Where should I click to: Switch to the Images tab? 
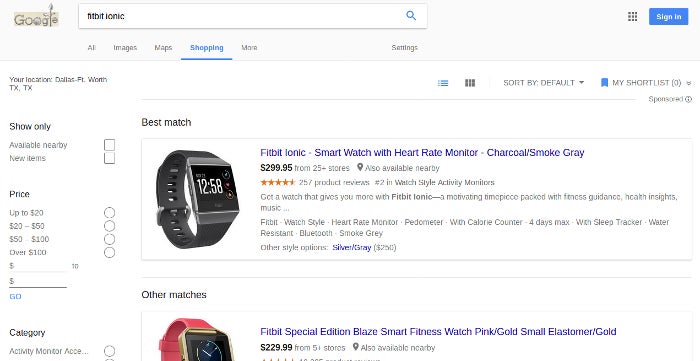(x=125, y=47)
